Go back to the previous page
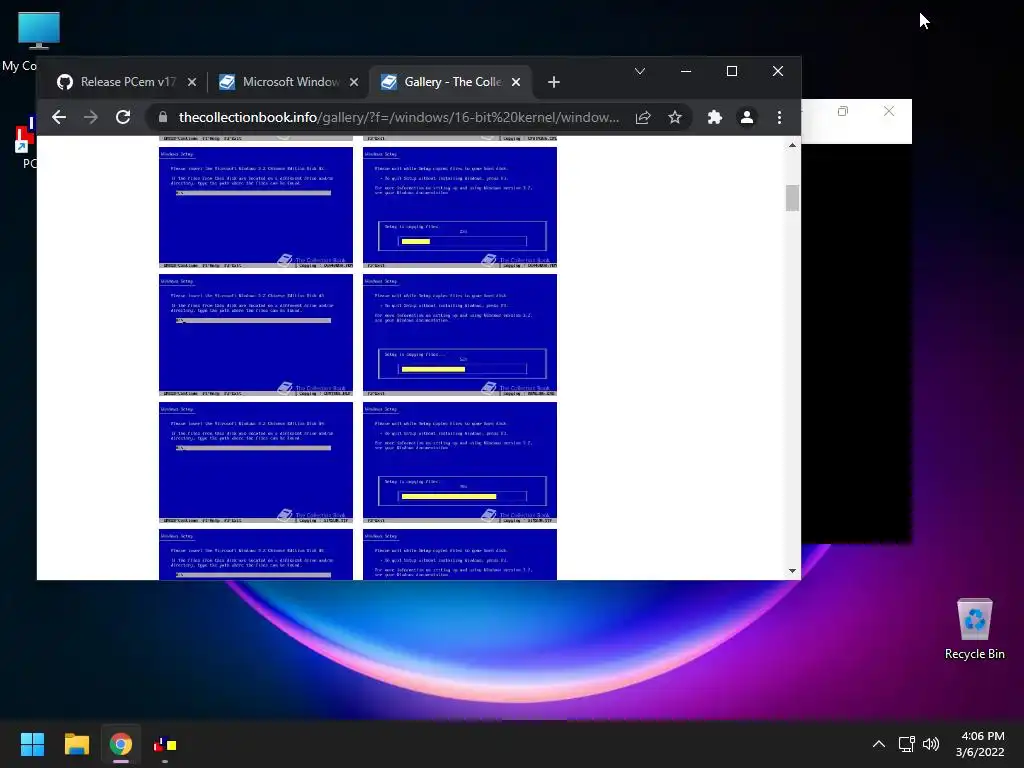The height and width of the screenshot is (768, 1024). point(59,118)
